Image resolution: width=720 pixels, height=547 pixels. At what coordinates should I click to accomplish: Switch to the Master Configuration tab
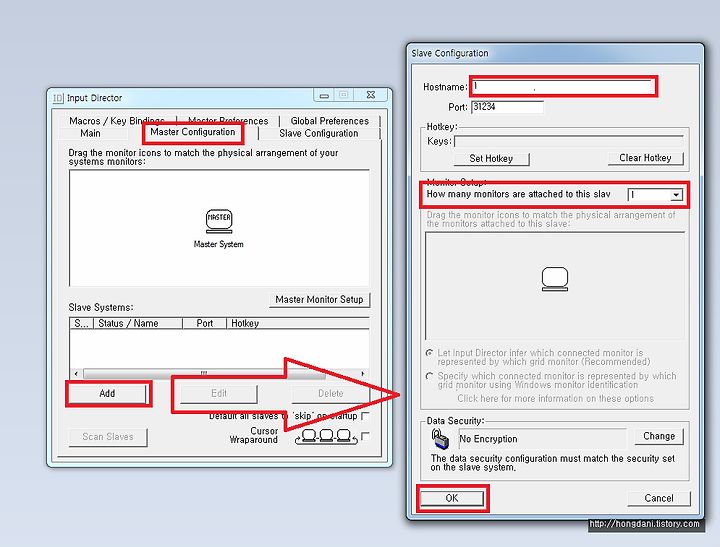[x=193, y=132]
